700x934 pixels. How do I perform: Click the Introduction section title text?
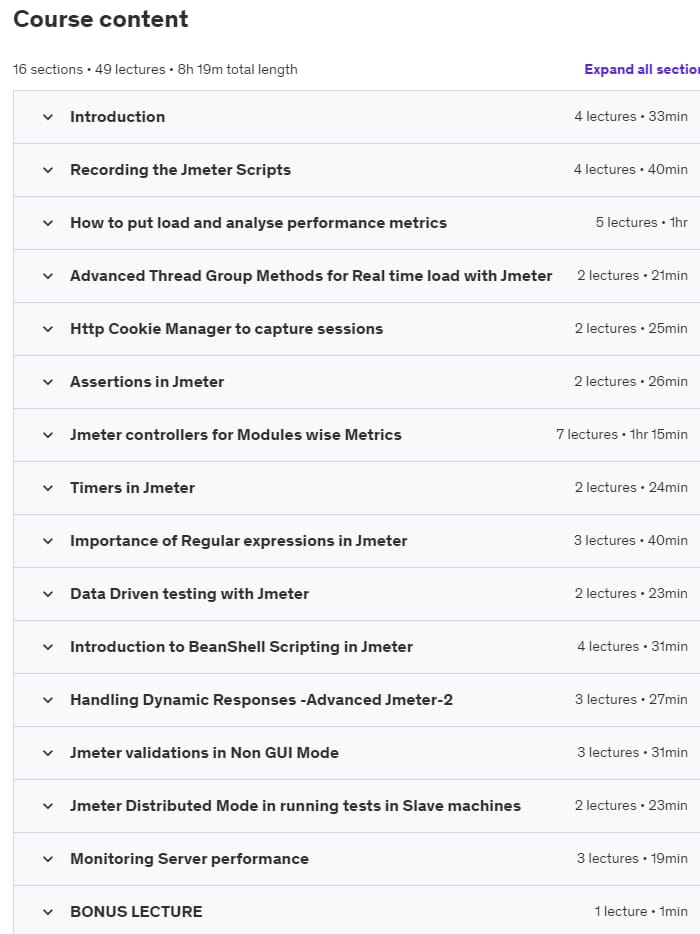(x=117, y=117)
